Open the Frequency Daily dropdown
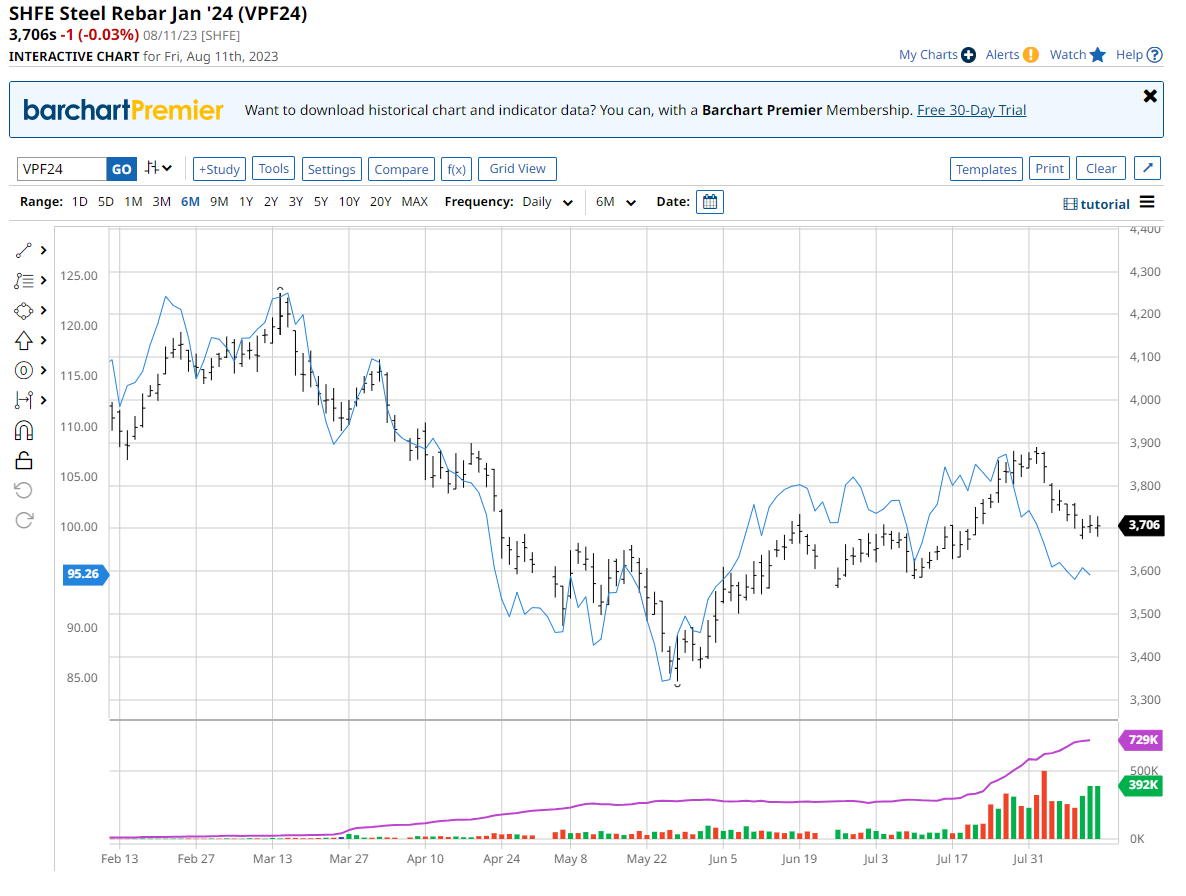1186x896 pixels. point(548,202)
